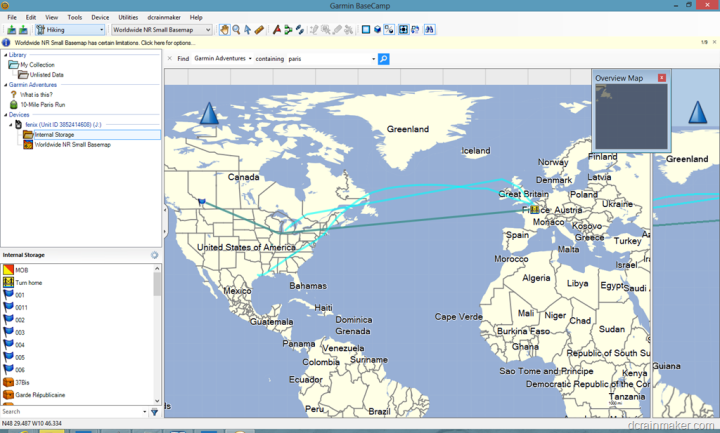The width and height of the screenshot is (720, 433).
Task: Toggle the highlighted fit-to-selection toolbar icon
Action: pos(403,30)
